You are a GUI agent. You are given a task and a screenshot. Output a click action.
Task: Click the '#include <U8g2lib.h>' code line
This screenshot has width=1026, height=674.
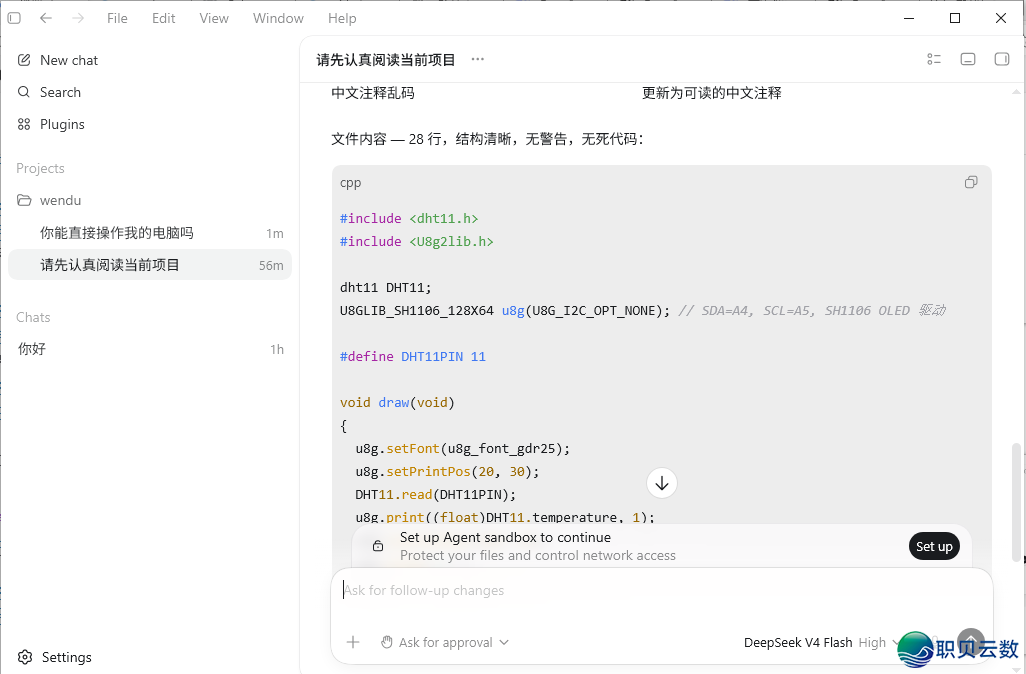pyautogui.click(x=417, y=241)
